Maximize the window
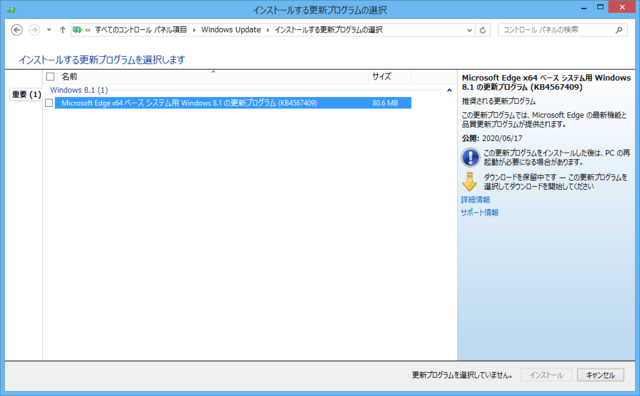 click(x=600, y=7)
